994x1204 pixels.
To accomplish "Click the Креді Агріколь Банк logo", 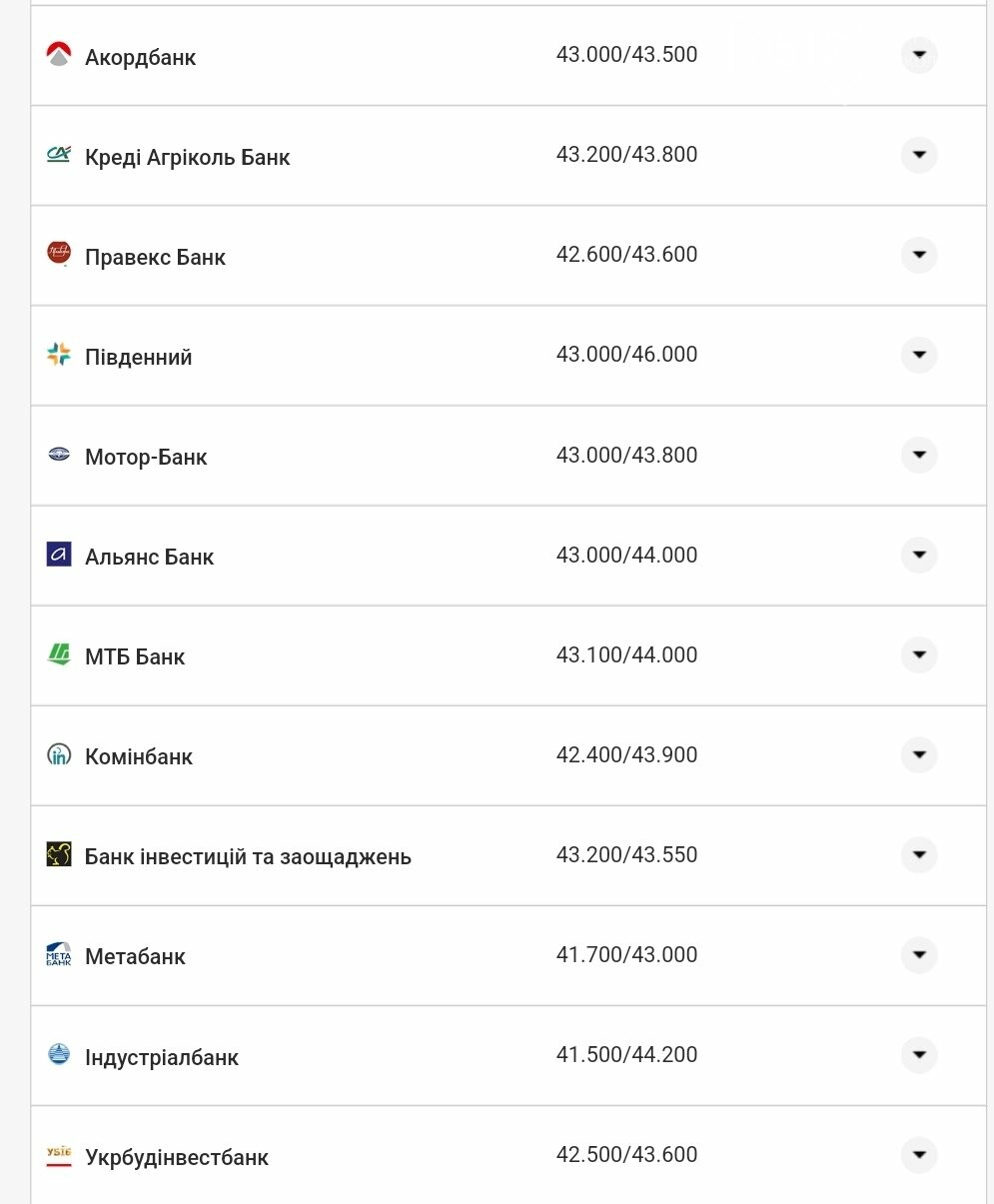I will [59, 155].
